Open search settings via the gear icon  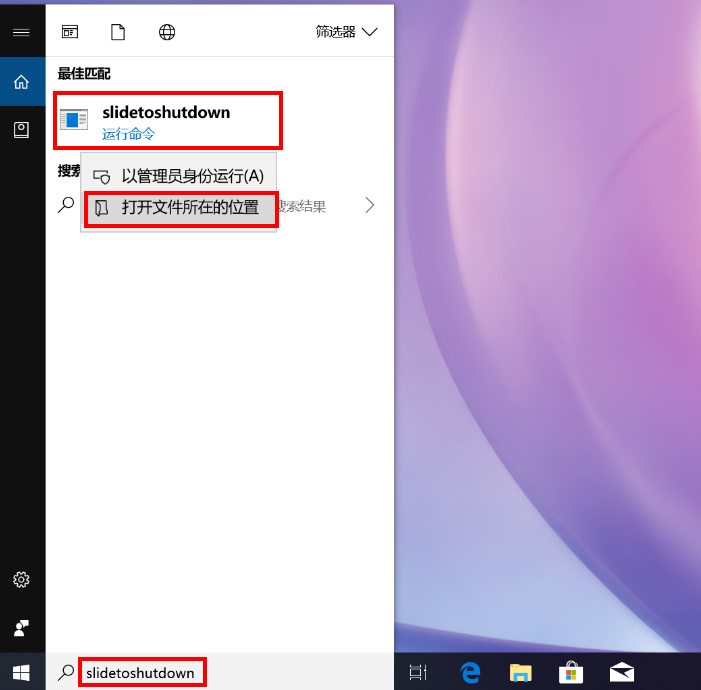tap(21, 580)
